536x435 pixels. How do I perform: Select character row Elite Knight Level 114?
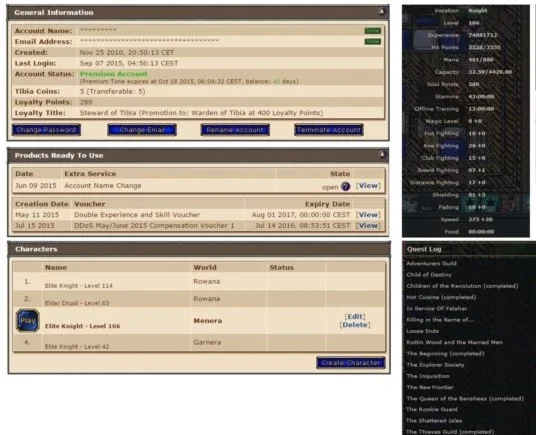click(199, 282)
